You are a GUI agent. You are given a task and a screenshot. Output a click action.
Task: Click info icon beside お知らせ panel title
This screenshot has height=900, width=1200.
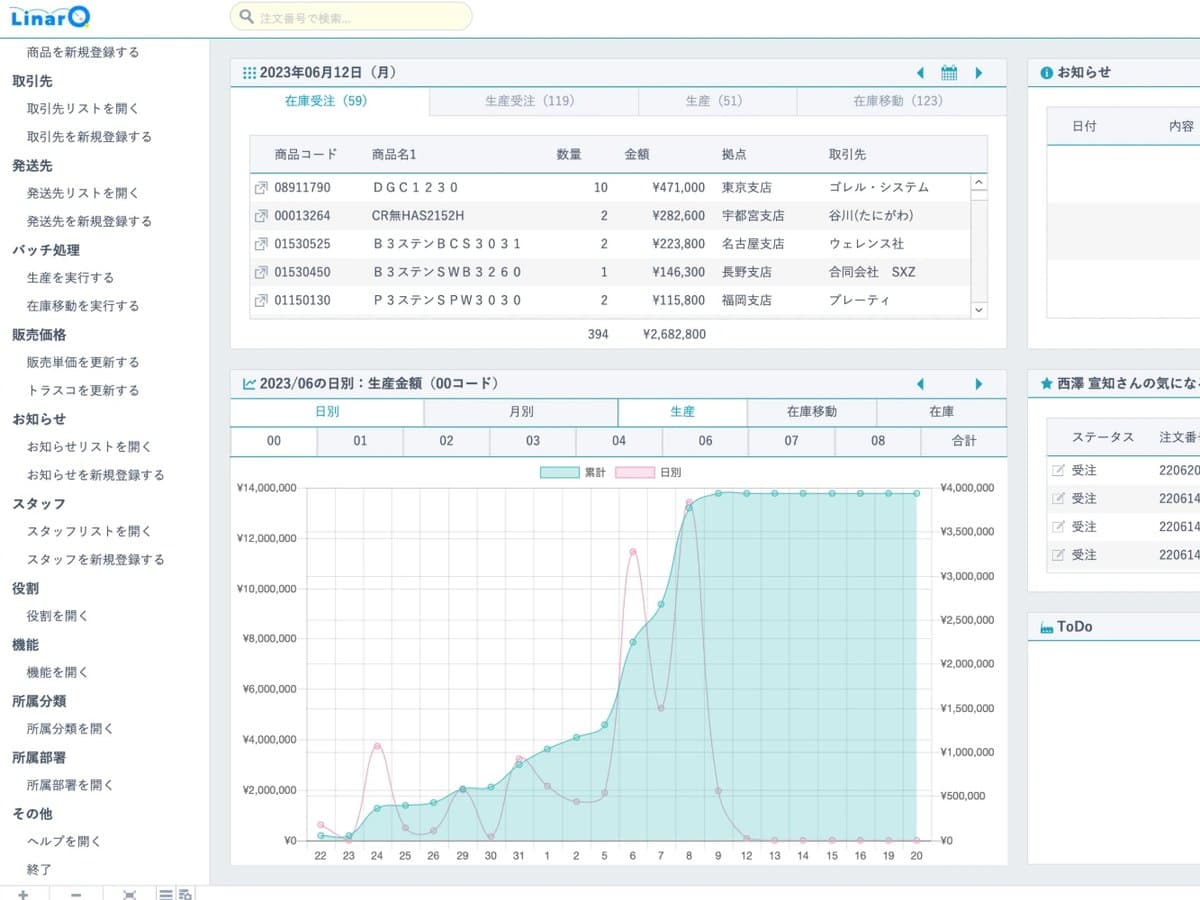[x=1046, y=73]
